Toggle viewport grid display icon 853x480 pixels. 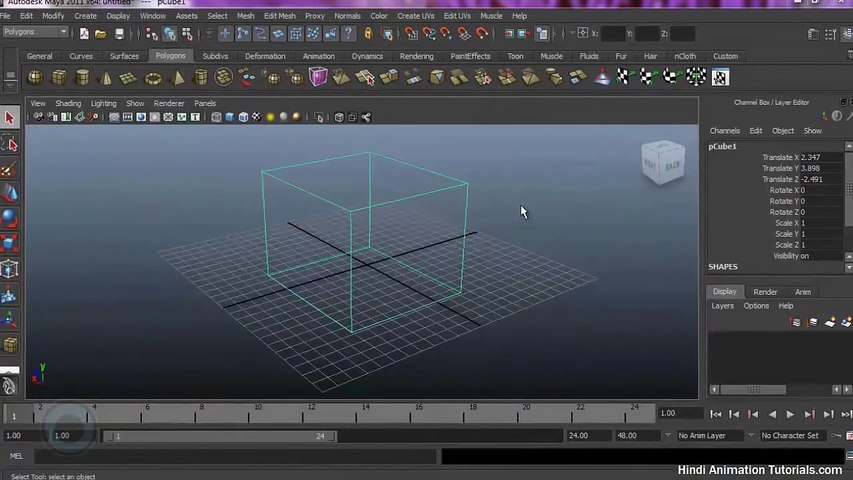pyautogui.click(x=114, y=117)
